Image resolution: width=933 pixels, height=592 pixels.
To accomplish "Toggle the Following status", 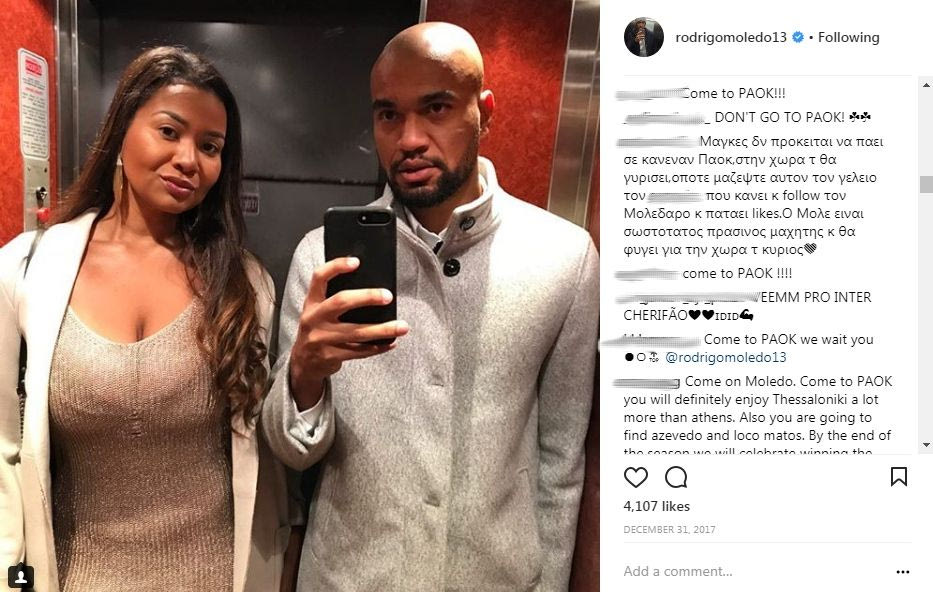I will click(849, 37).
